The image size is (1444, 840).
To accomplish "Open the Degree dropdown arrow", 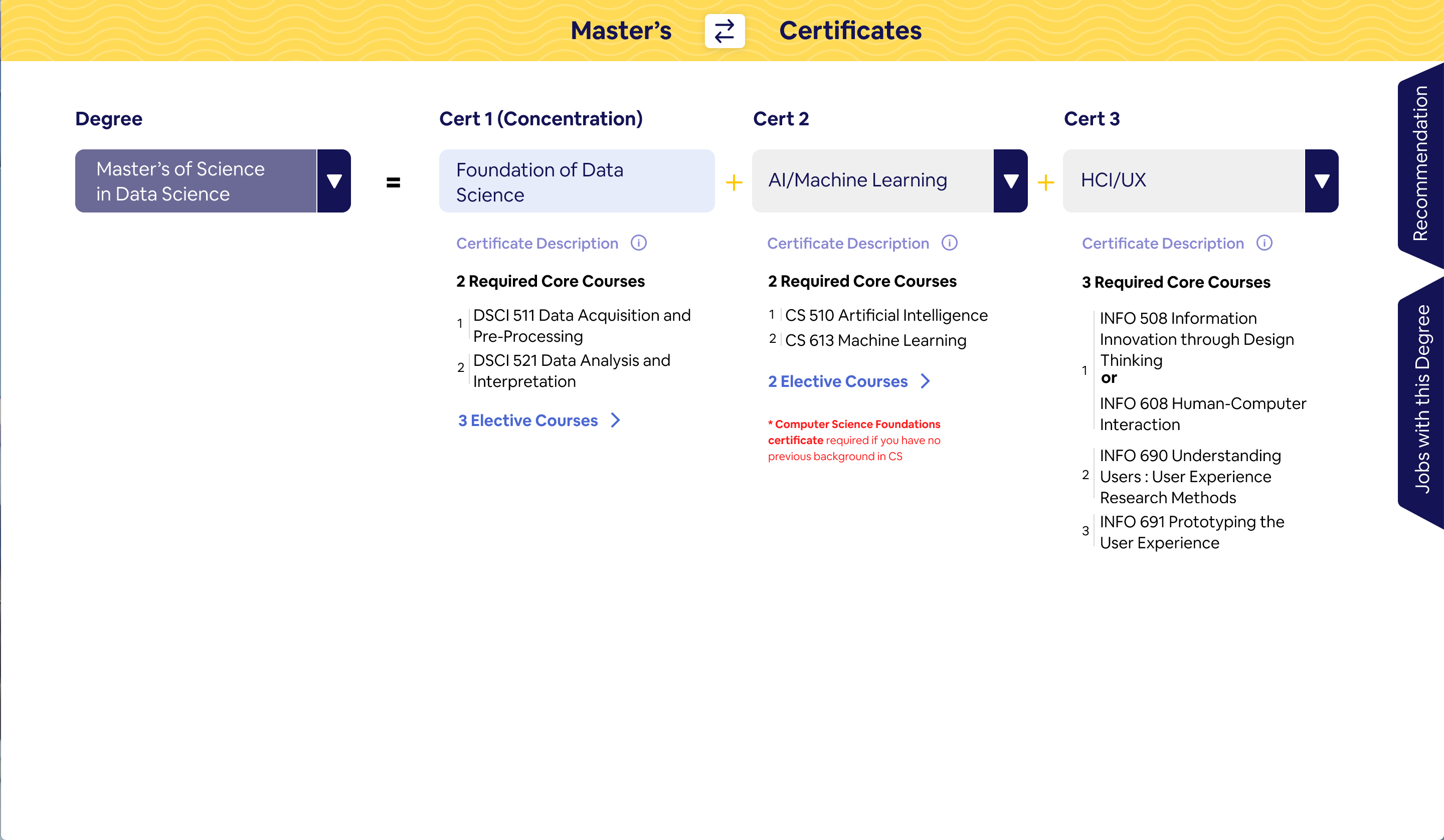I will [x=334, y=181].
